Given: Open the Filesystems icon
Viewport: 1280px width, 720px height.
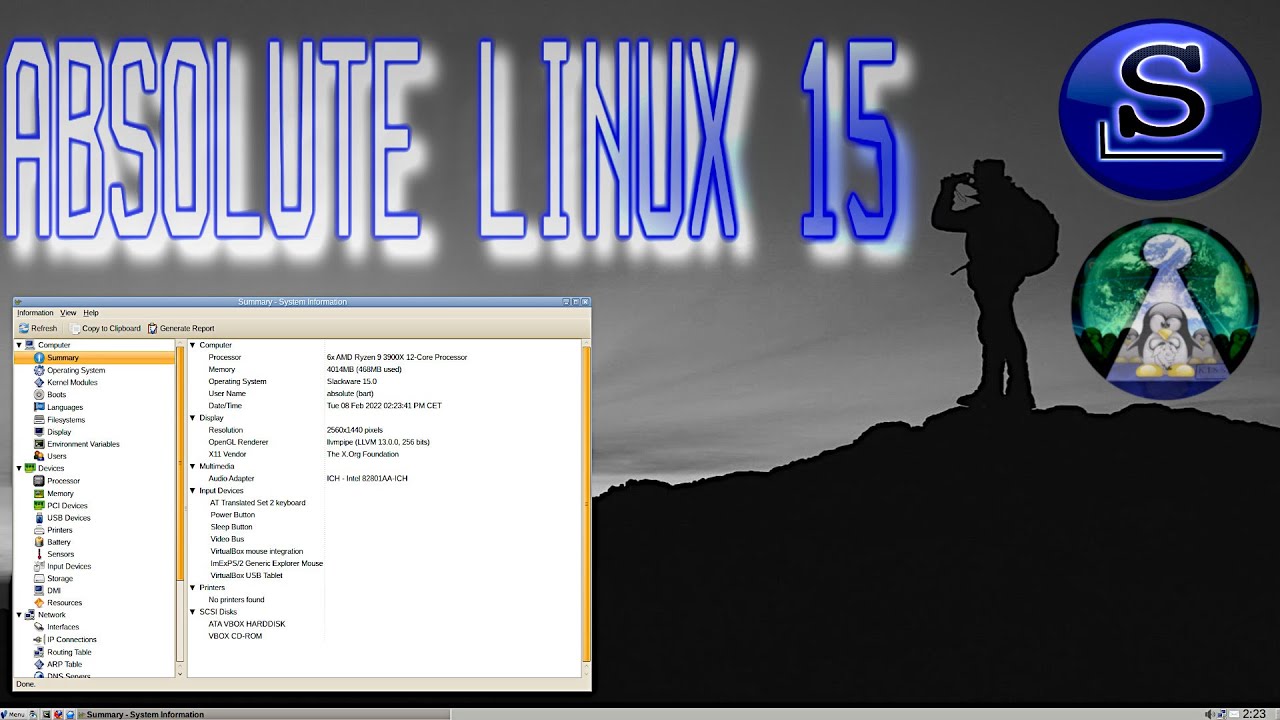Looking at the screenshot, I should coord(39,420).
